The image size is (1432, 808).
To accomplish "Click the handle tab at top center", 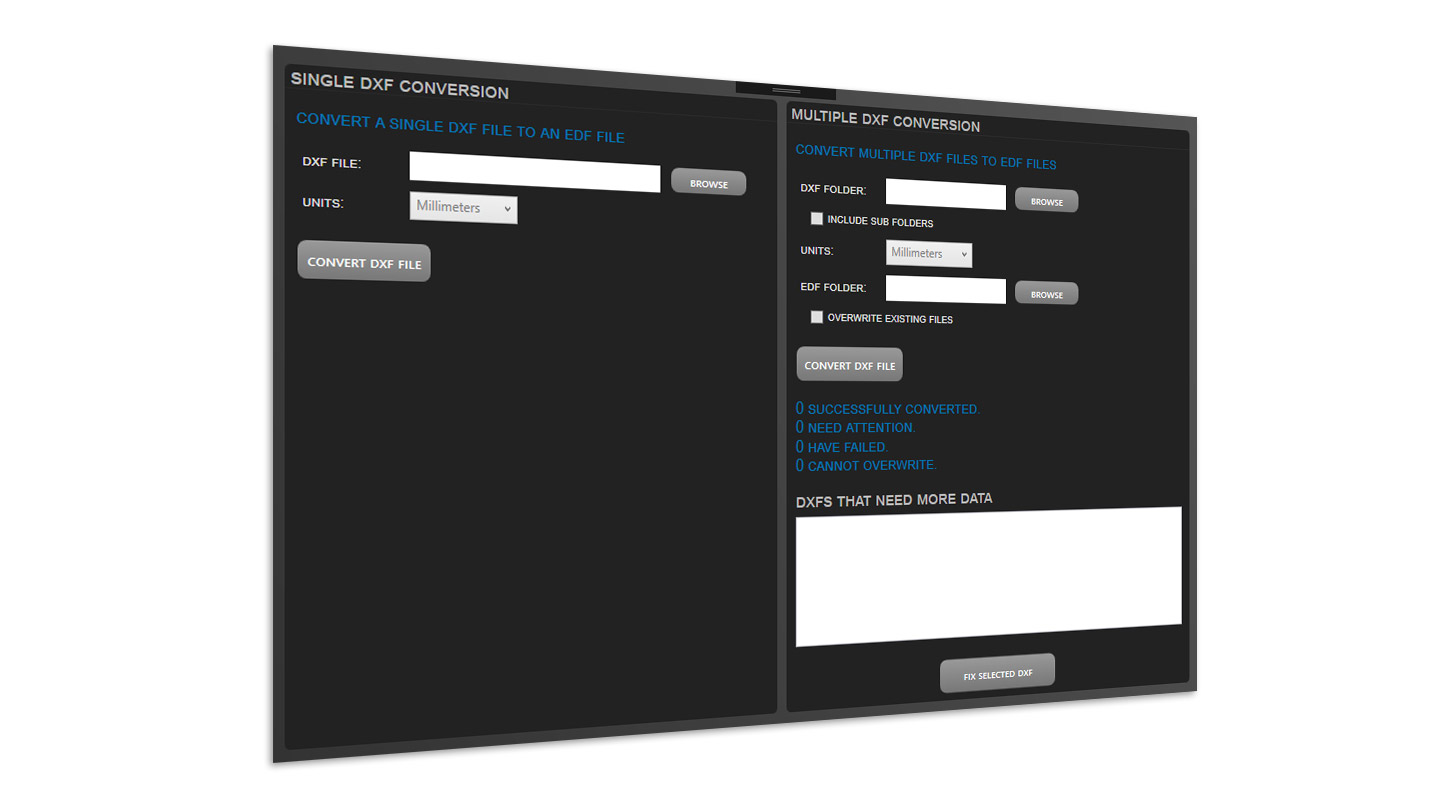I will [786, 91].
